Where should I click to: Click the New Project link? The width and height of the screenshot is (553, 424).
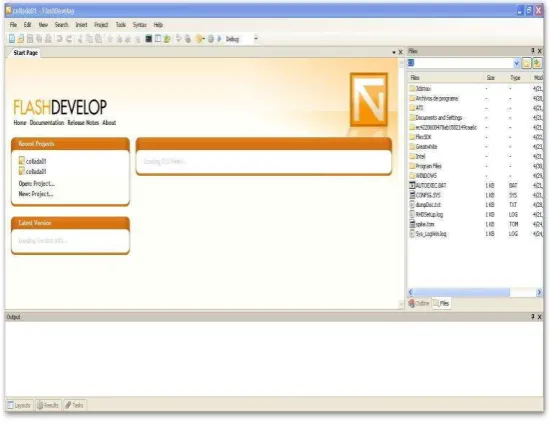coord(36,194)
